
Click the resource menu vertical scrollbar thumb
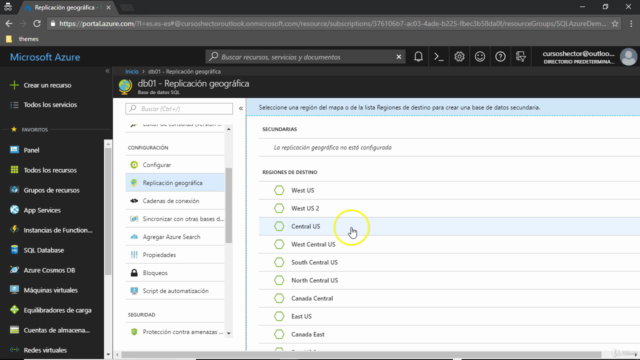click(x=229, y=205)
